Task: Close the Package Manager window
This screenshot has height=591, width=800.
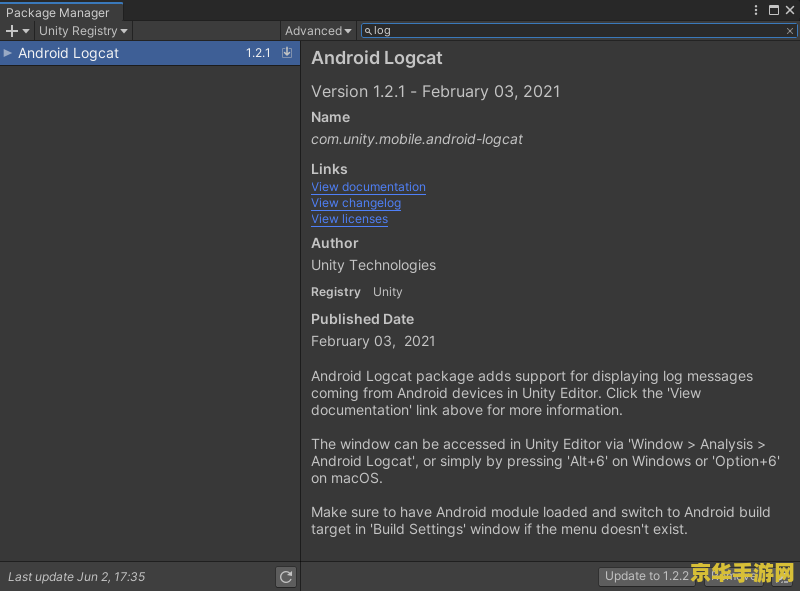Action: pos(790,10)
